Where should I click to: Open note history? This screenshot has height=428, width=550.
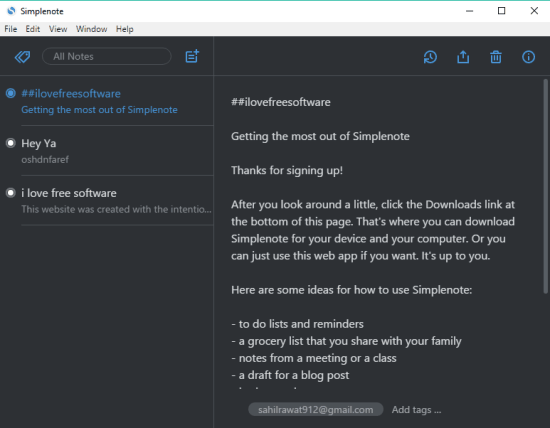[x=430, y=57]
